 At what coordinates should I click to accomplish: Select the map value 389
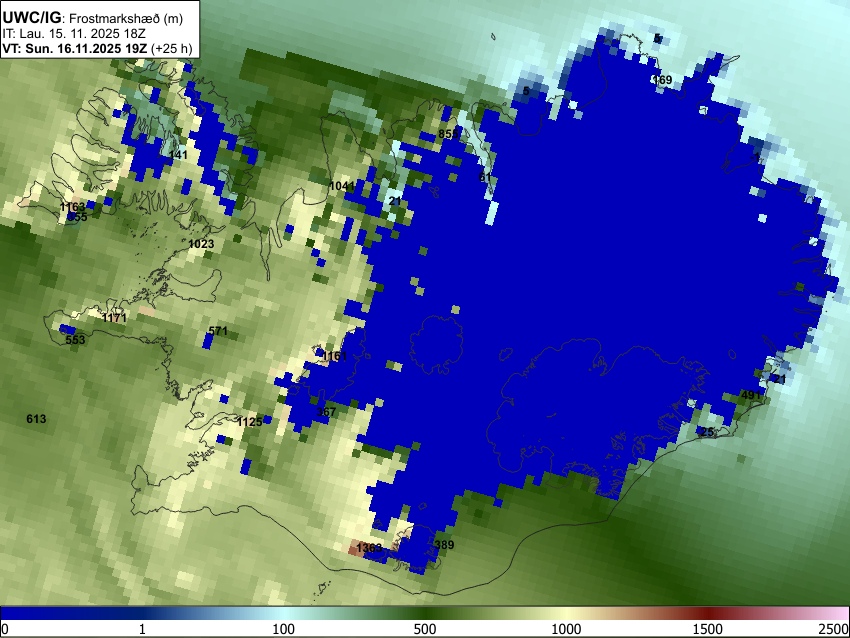445,545
